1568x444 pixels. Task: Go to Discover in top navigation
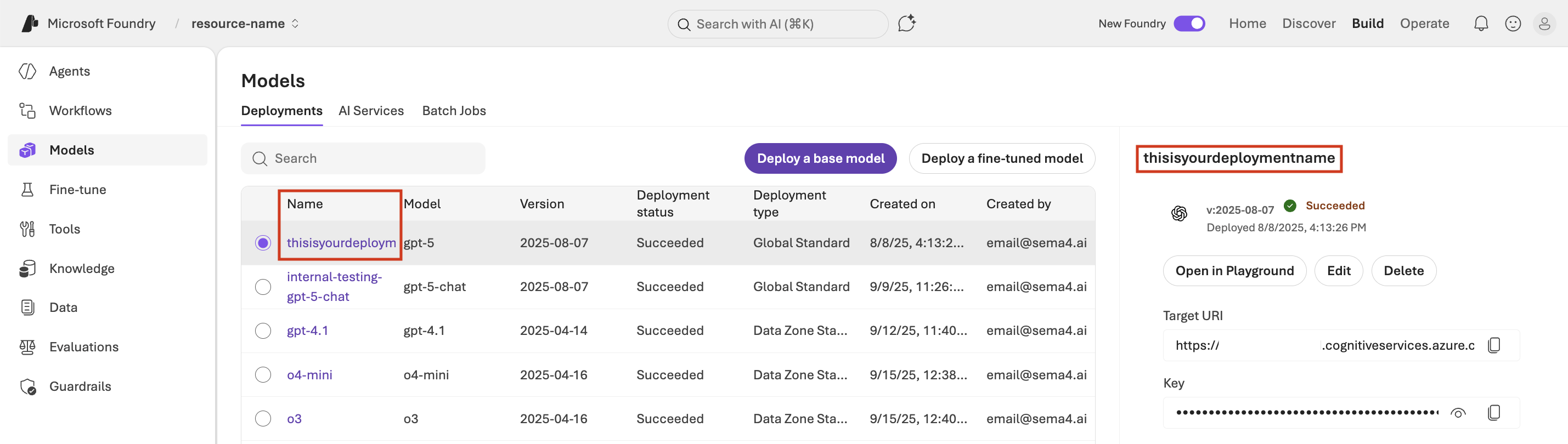[1308, 24]
